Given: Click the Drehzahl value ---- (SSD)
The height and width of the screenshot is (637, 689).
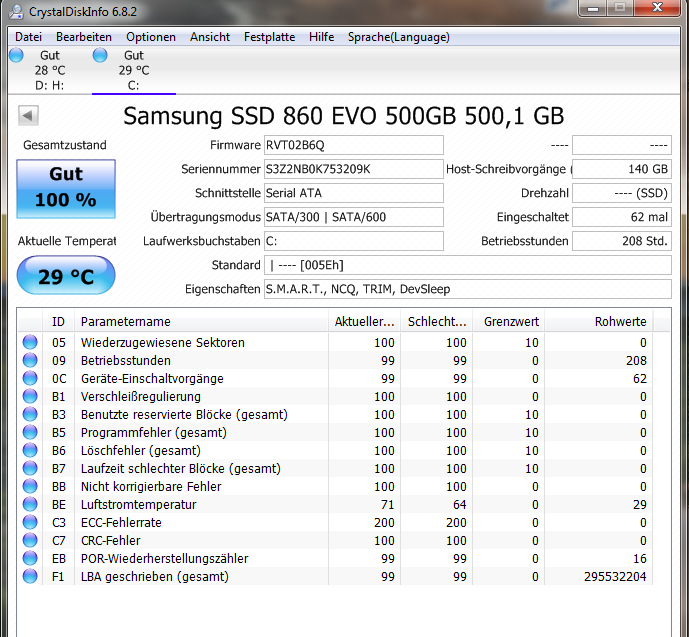Looking at the screenshot, I should [622, 193].
